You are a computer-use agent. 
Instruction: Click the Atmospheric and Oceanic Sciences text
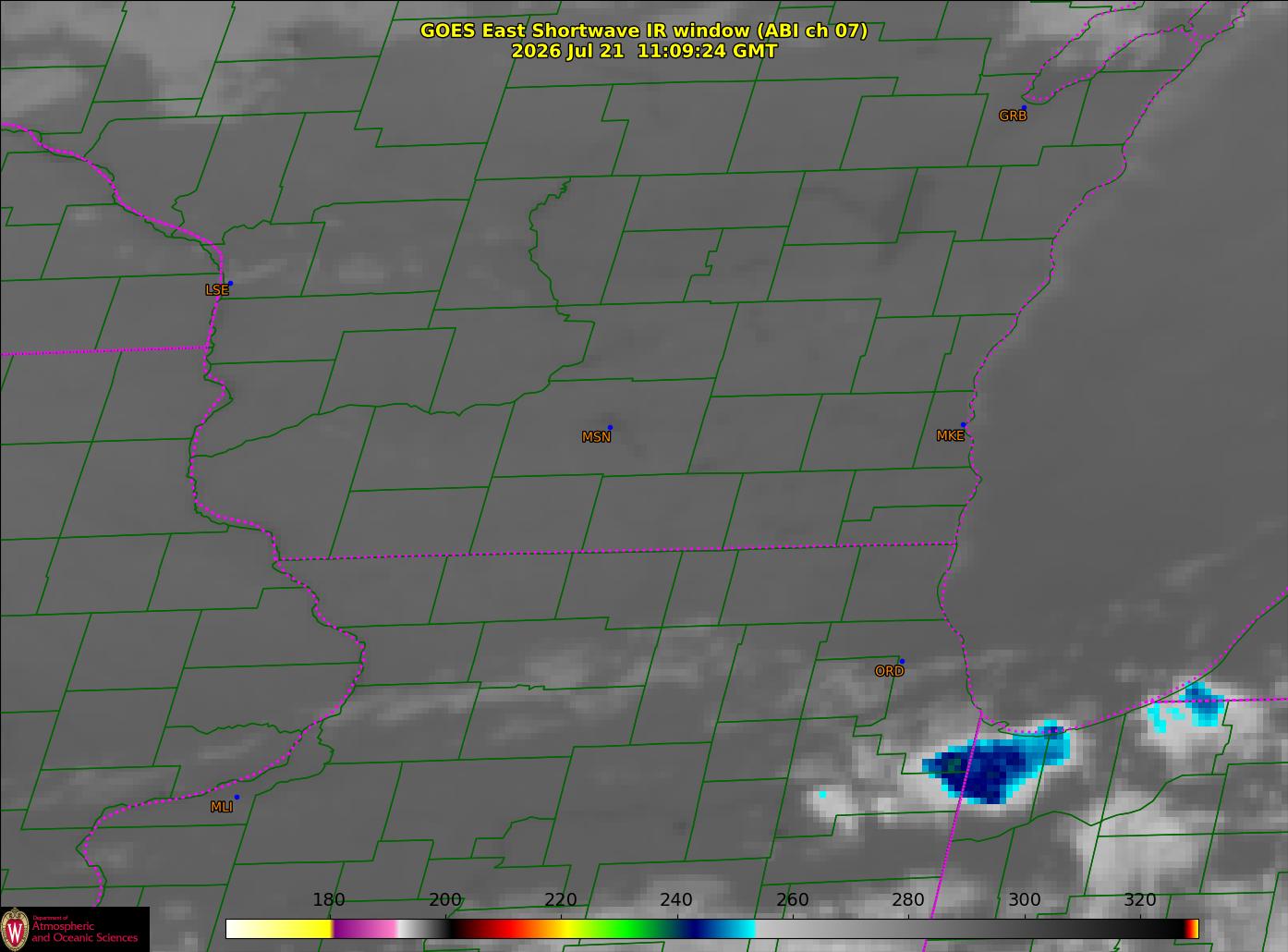click(84, 931)
